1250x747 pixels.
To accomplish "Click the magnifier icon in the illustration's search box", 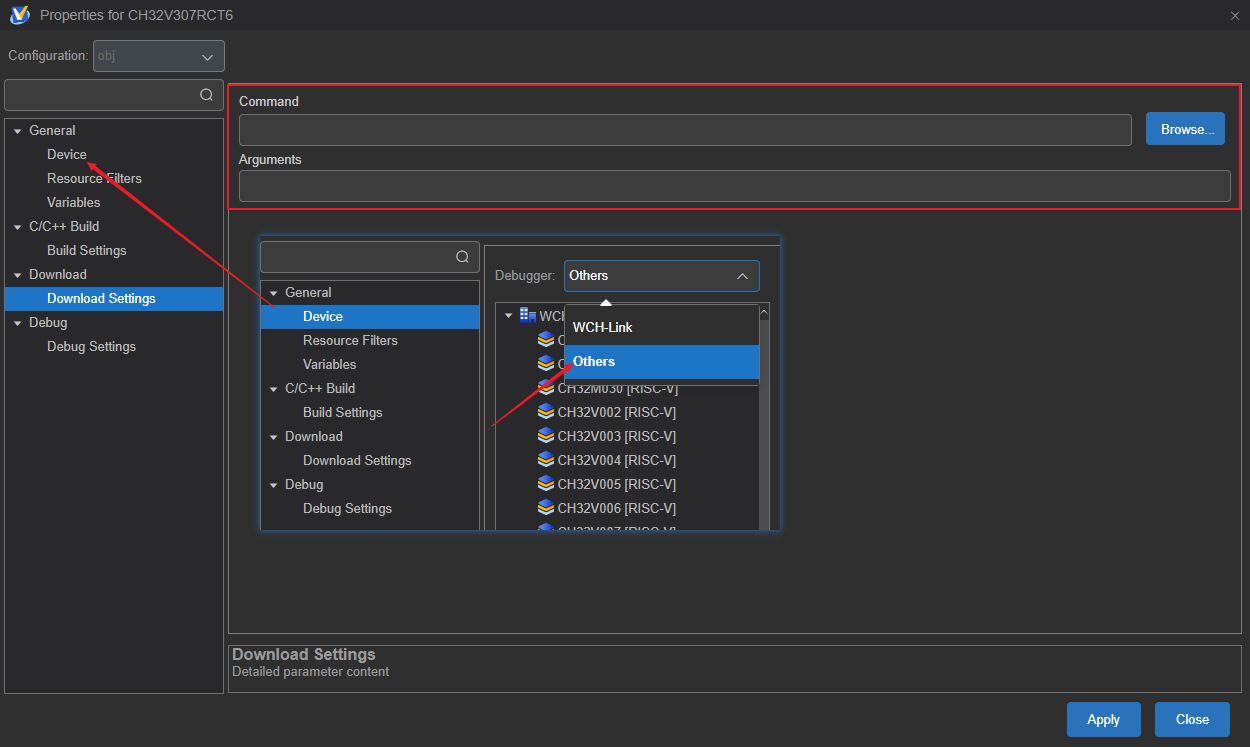I will pos(462,257).
